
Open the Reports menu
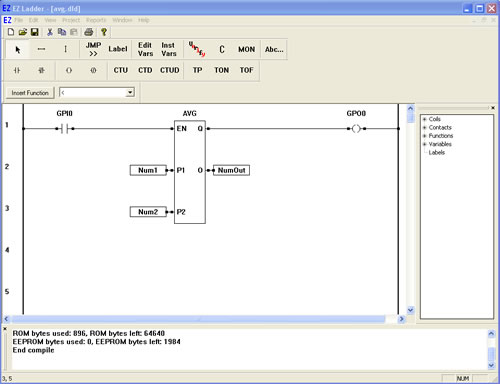point(96,20)
